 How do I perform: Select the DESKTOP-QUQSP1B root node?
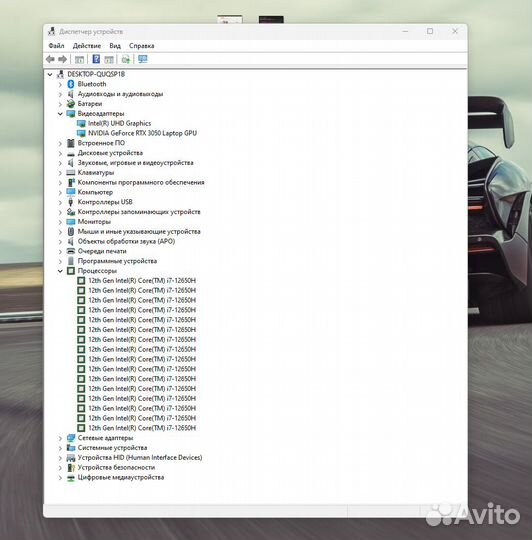click(96, 74)
